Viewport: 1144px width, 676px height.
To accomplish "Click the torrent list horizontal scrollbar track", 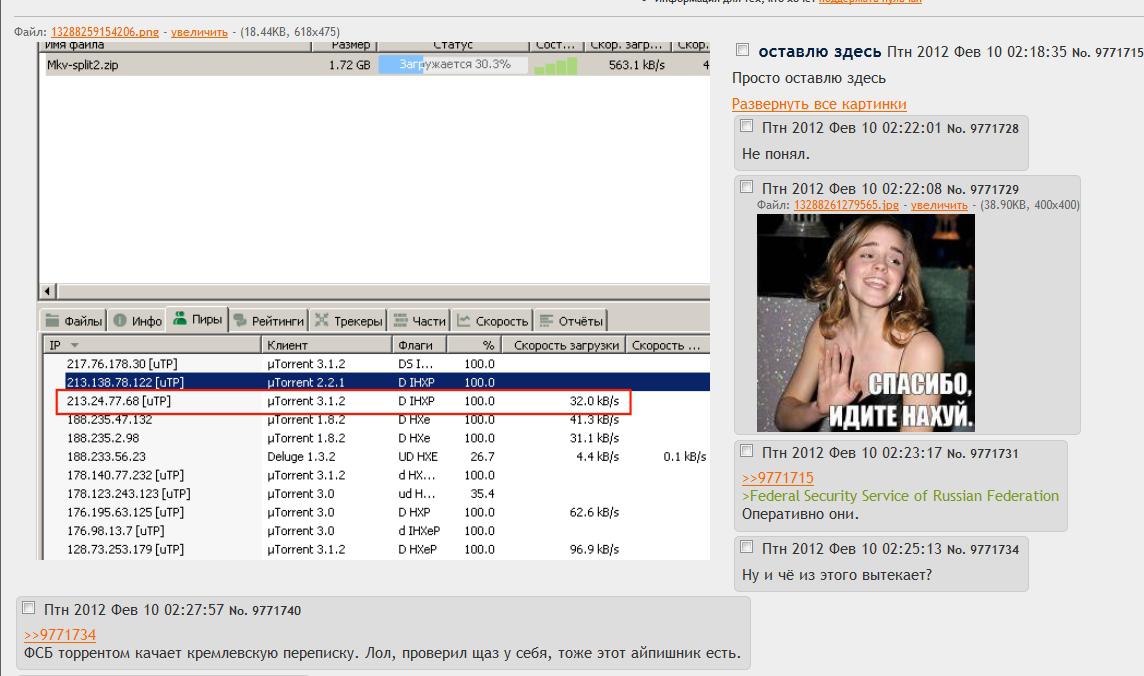I will (x=383, y=292).
